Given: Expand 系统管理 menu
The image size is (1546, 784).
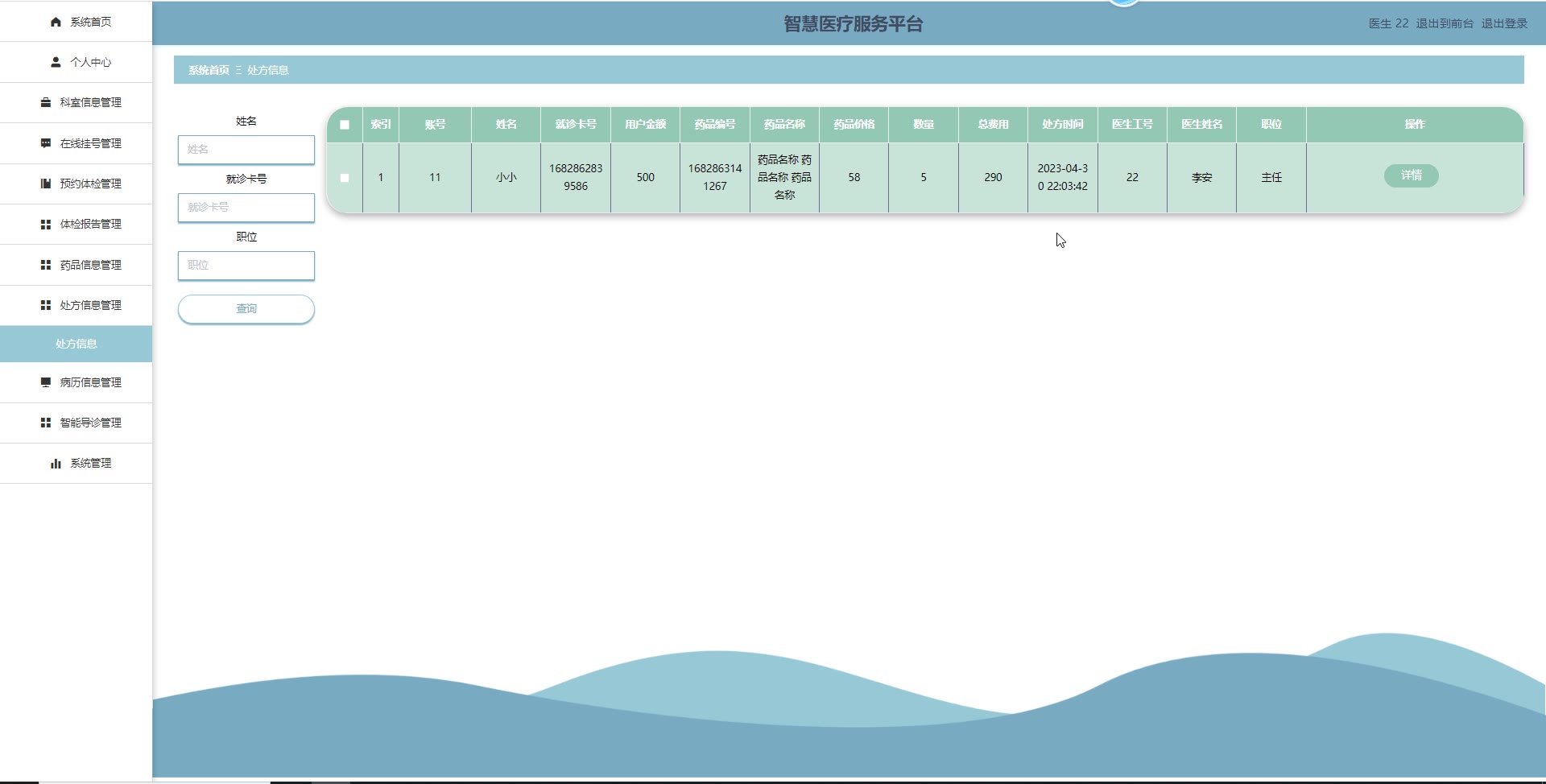Looking at the screenshot, I should pyautogui.click(x=76, y=464).
